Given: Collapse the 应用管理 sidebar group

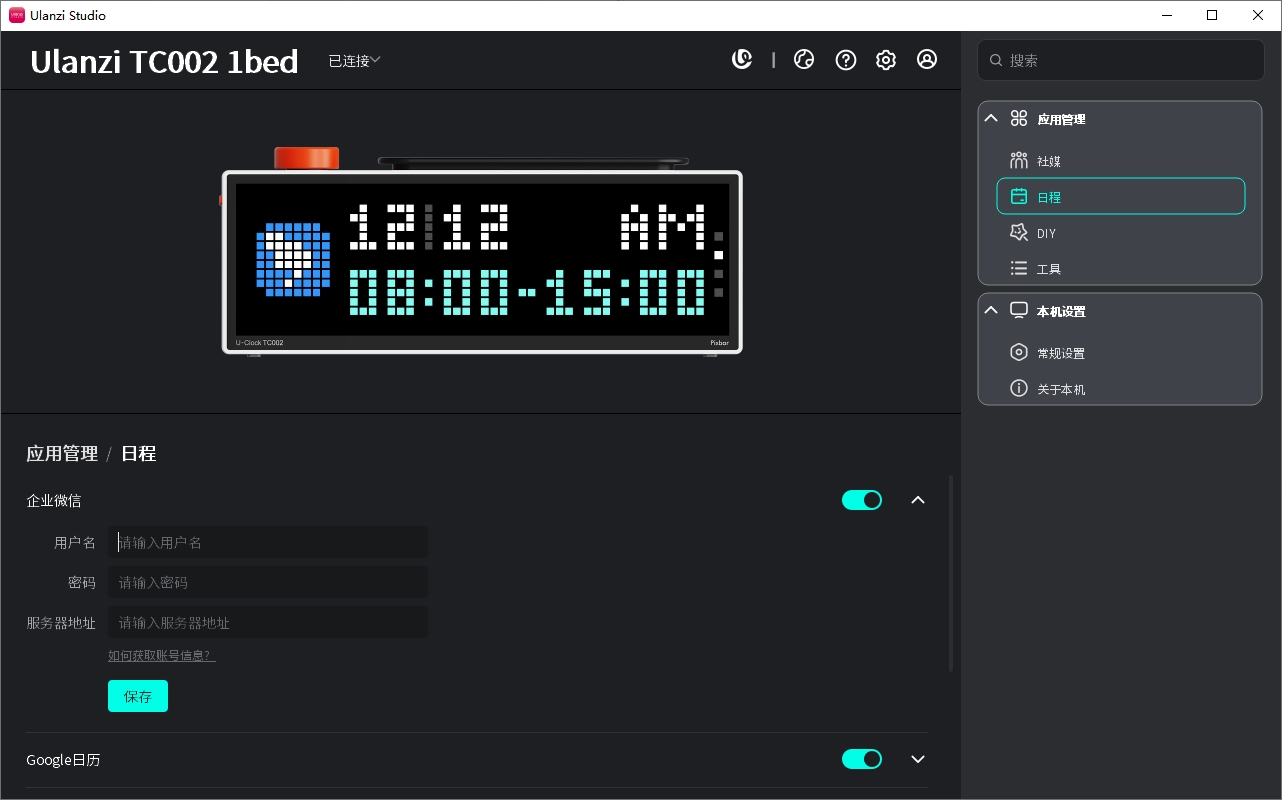Looking at the screenshot, I should tap(991, 118).
